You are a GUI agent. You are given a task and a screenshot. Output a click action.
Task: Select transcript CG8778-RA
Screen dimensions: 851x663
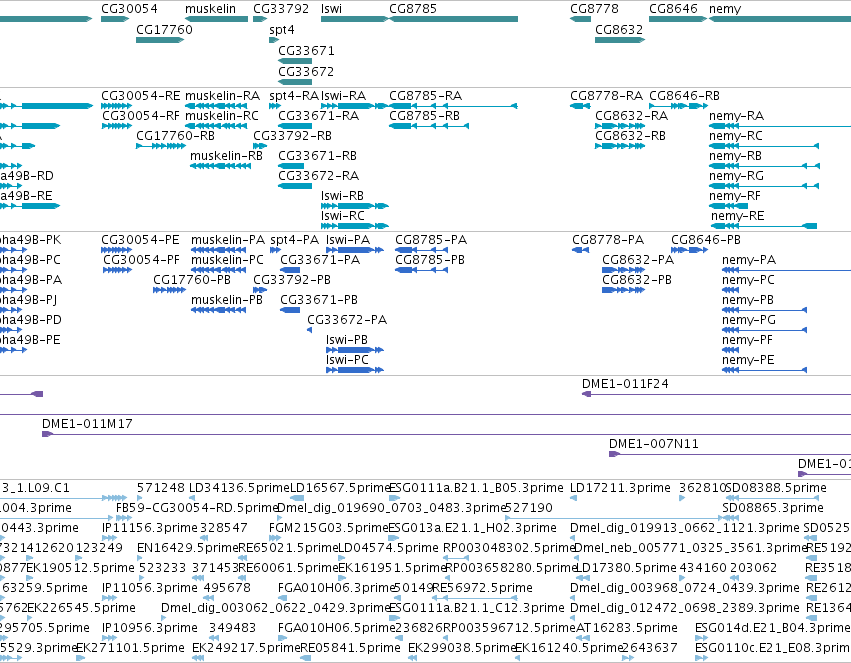(x=606, y=96)
